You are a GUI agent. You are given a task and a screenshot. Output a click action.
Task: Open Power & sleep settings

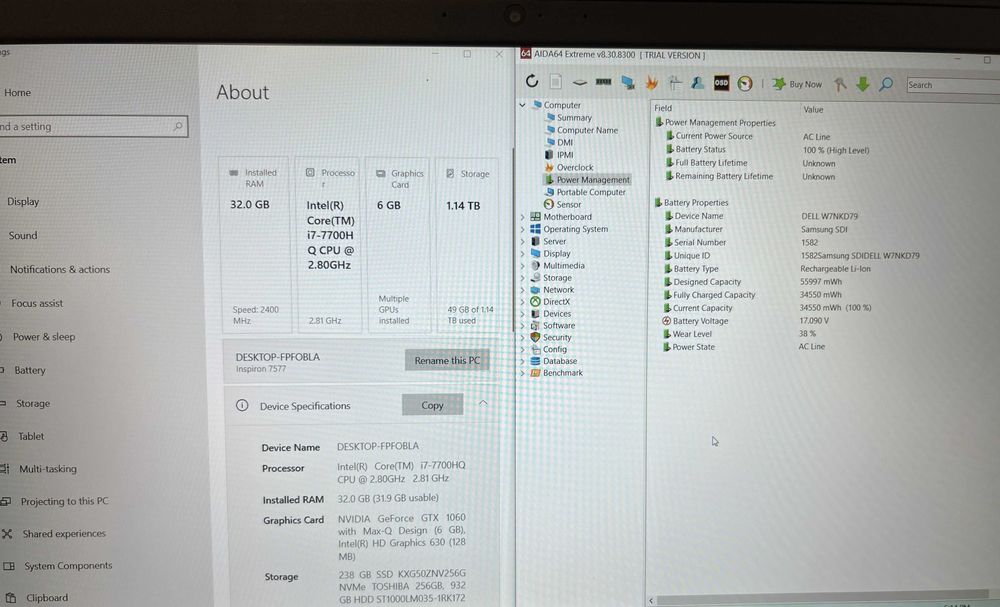point(44,337)
